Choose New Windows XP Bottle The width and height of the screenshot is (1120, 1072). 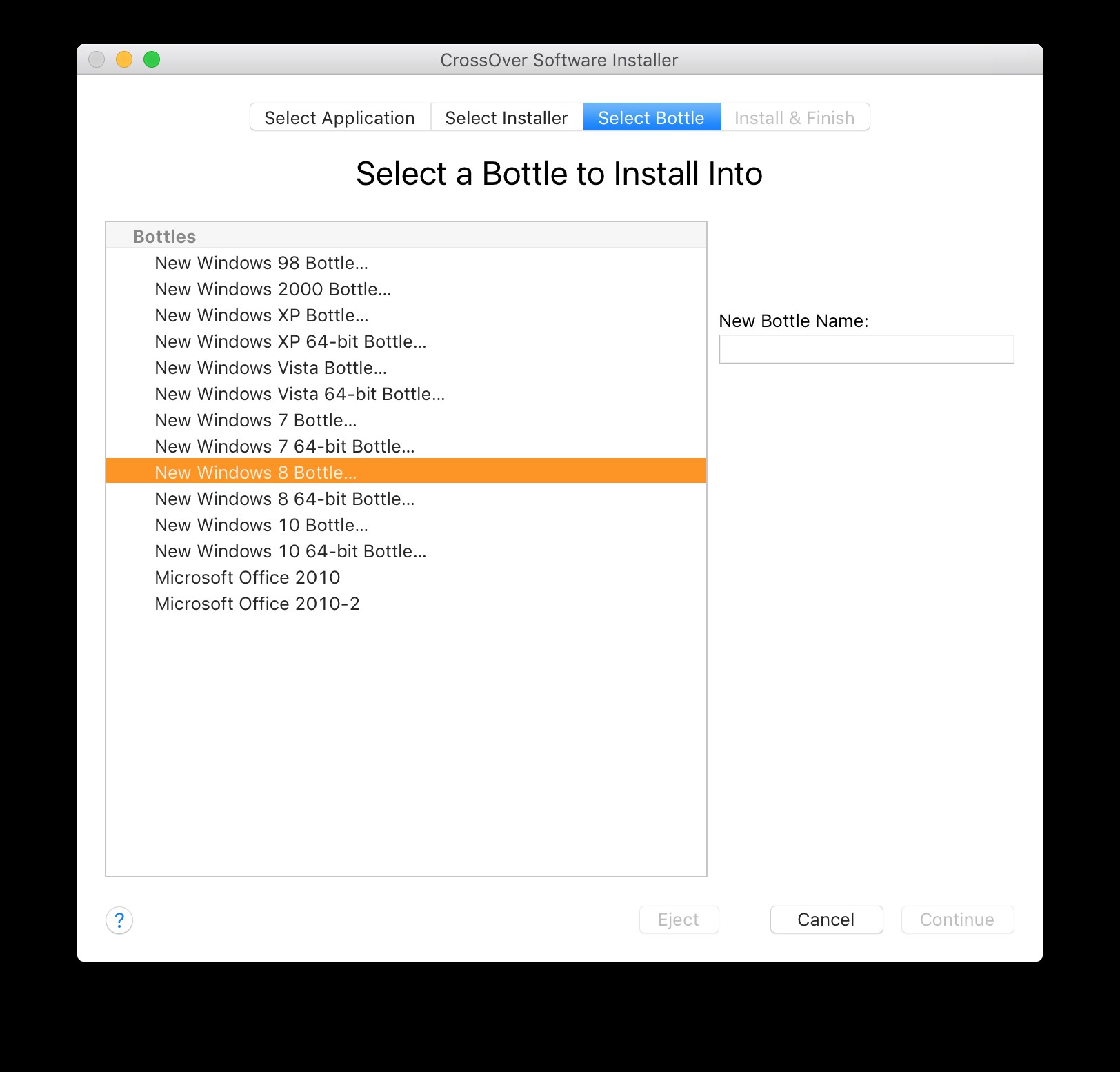pos(261,315)
